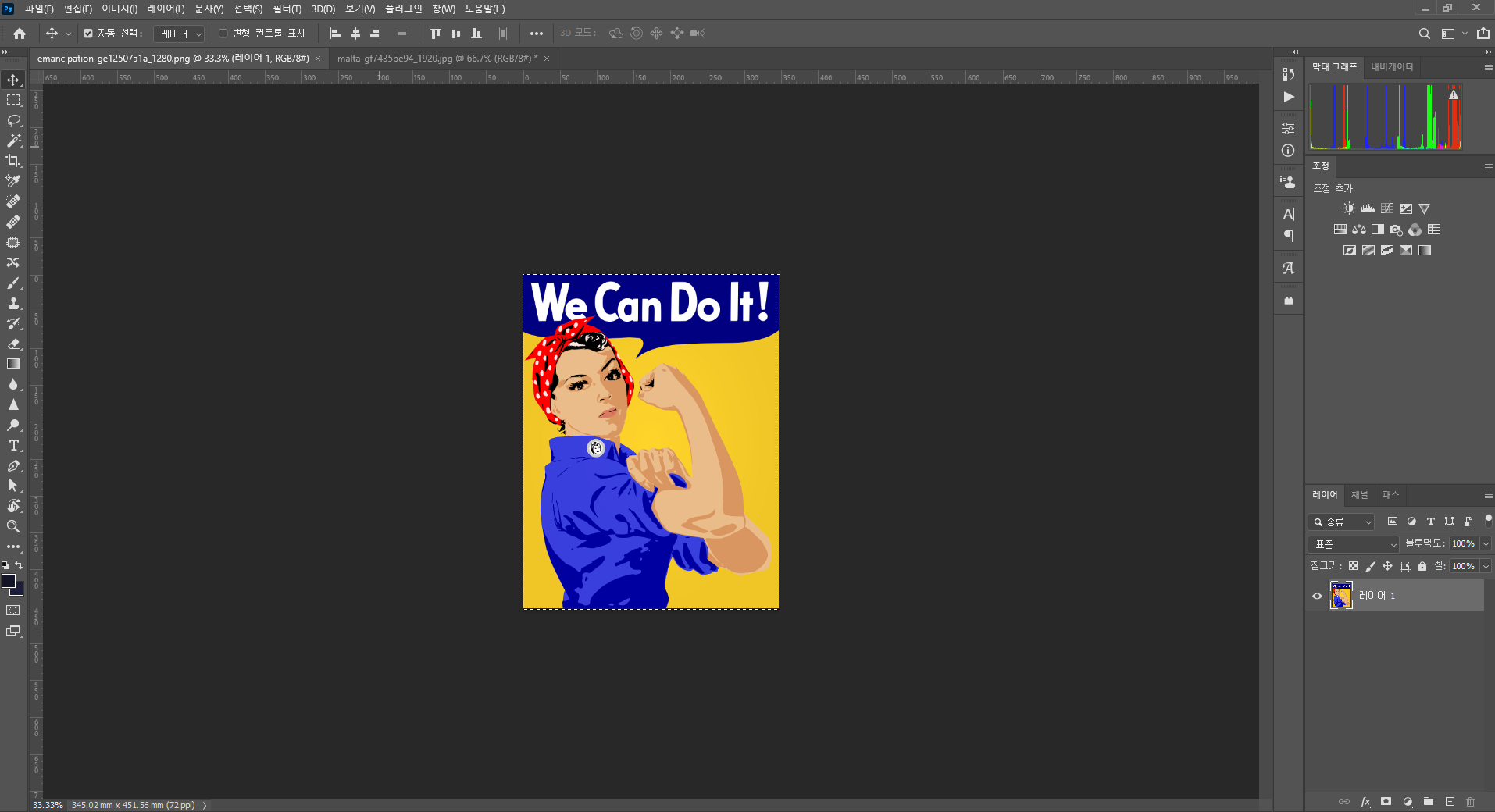
Task: Open the 이미지(I) menu
Action: [x=120, y=9]
